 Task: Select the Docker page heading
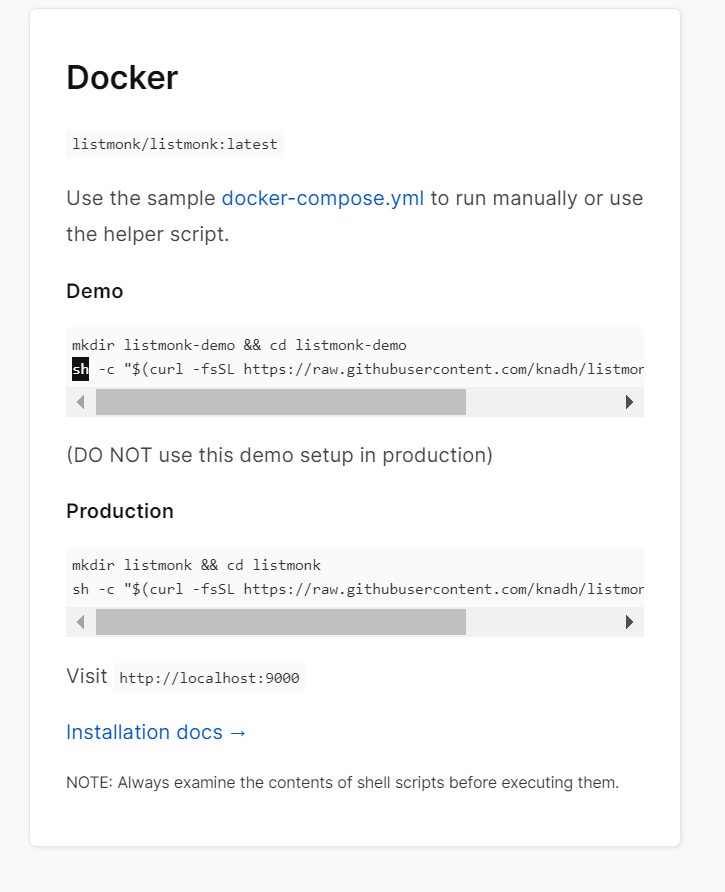click(121, 78)
